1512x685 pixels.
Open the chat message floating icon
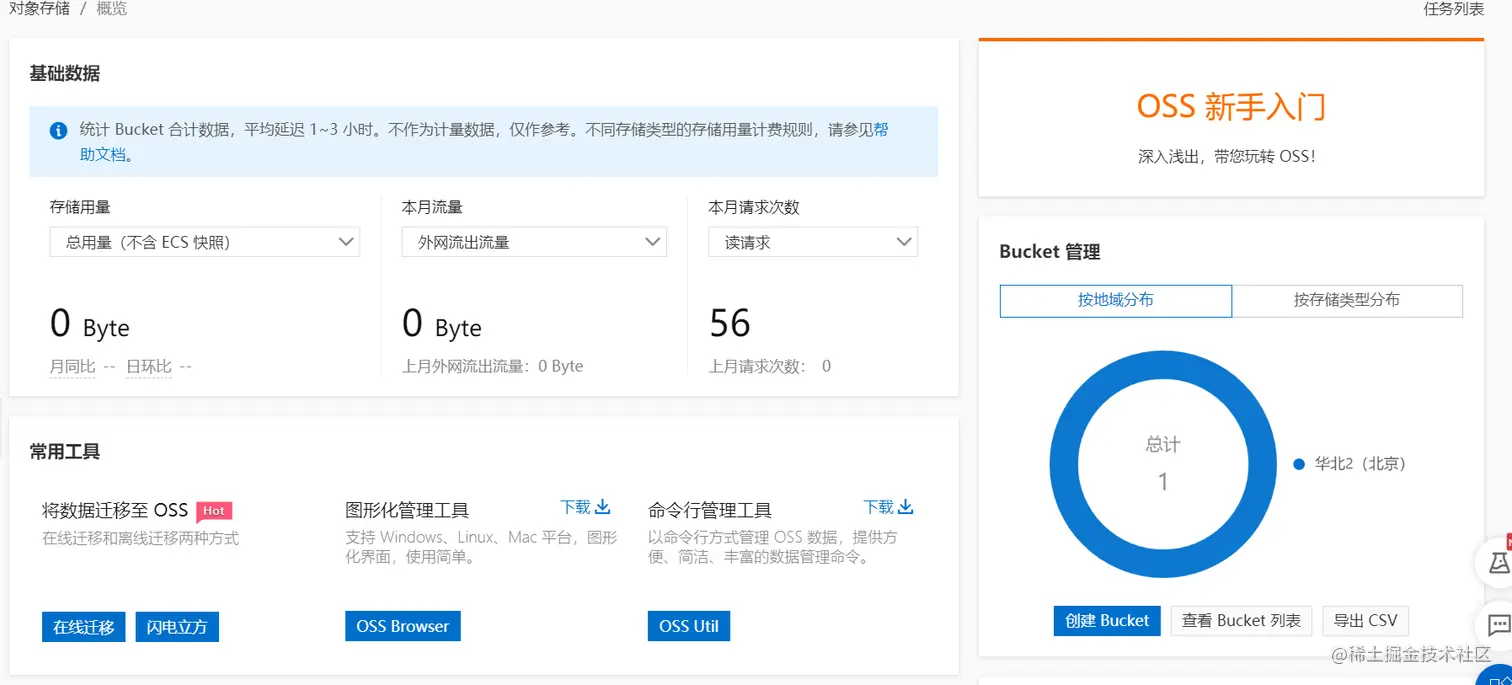(x=1498, y=626)
